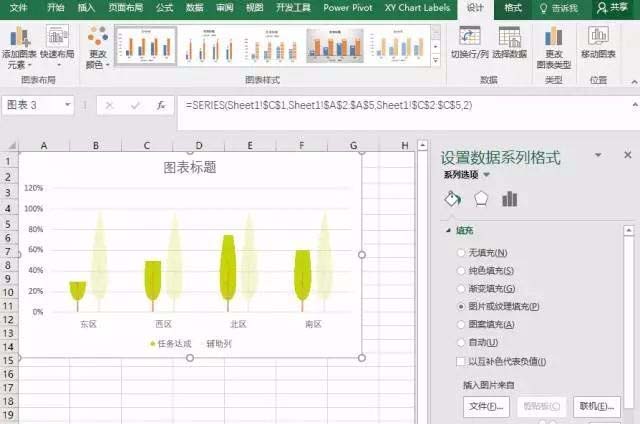Apply the fifth chart style thumbnail
Screen dimensions: 640x424
click(398, 46)
